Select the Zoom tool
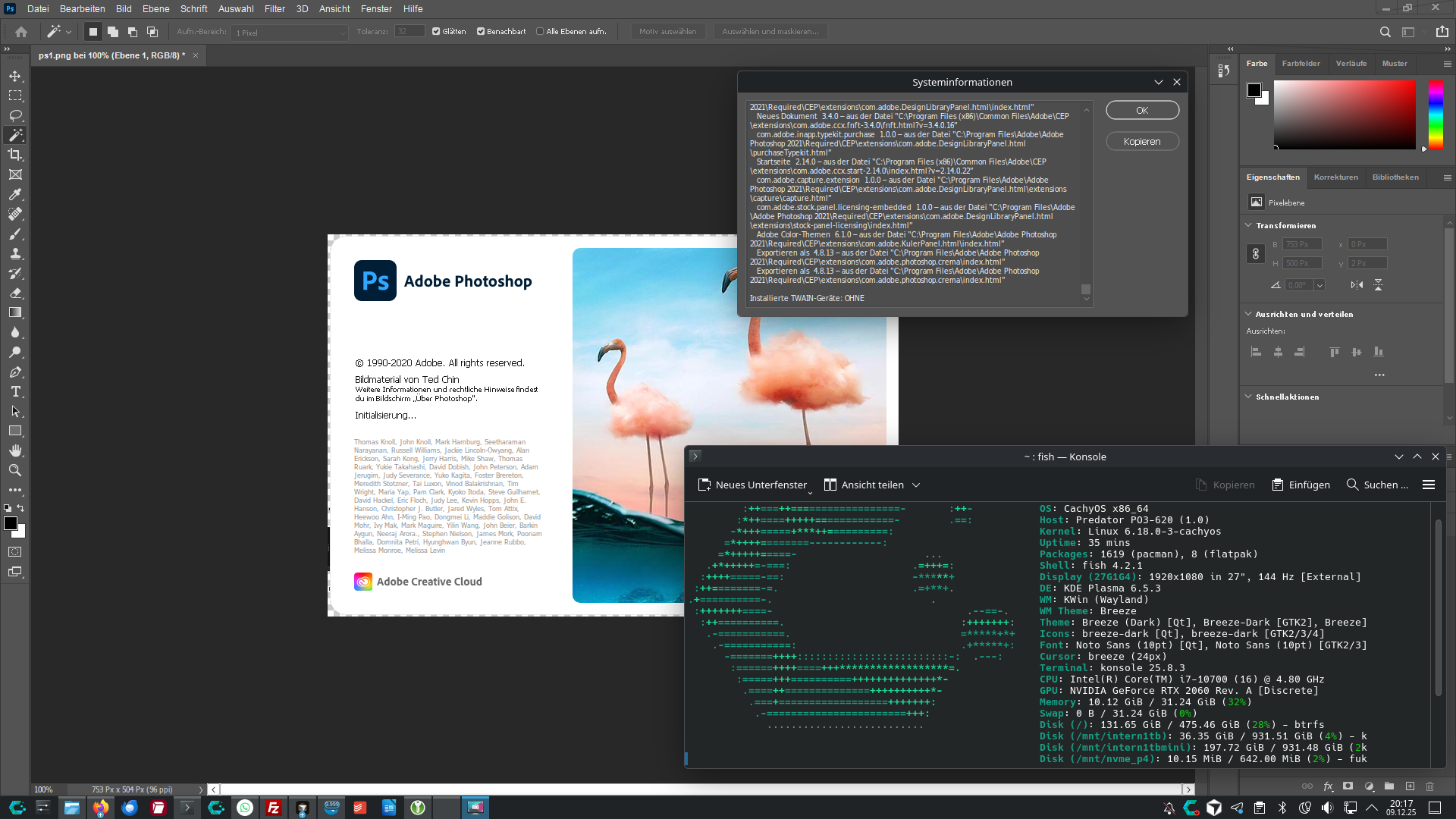Viewport: 1456px width, 819px height. click(14, 469)
